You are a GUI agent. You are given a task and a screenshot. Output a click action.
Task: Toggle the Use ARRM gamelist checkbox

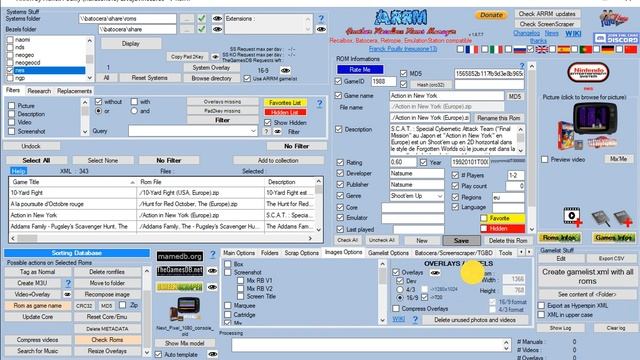tap(247, 78)
